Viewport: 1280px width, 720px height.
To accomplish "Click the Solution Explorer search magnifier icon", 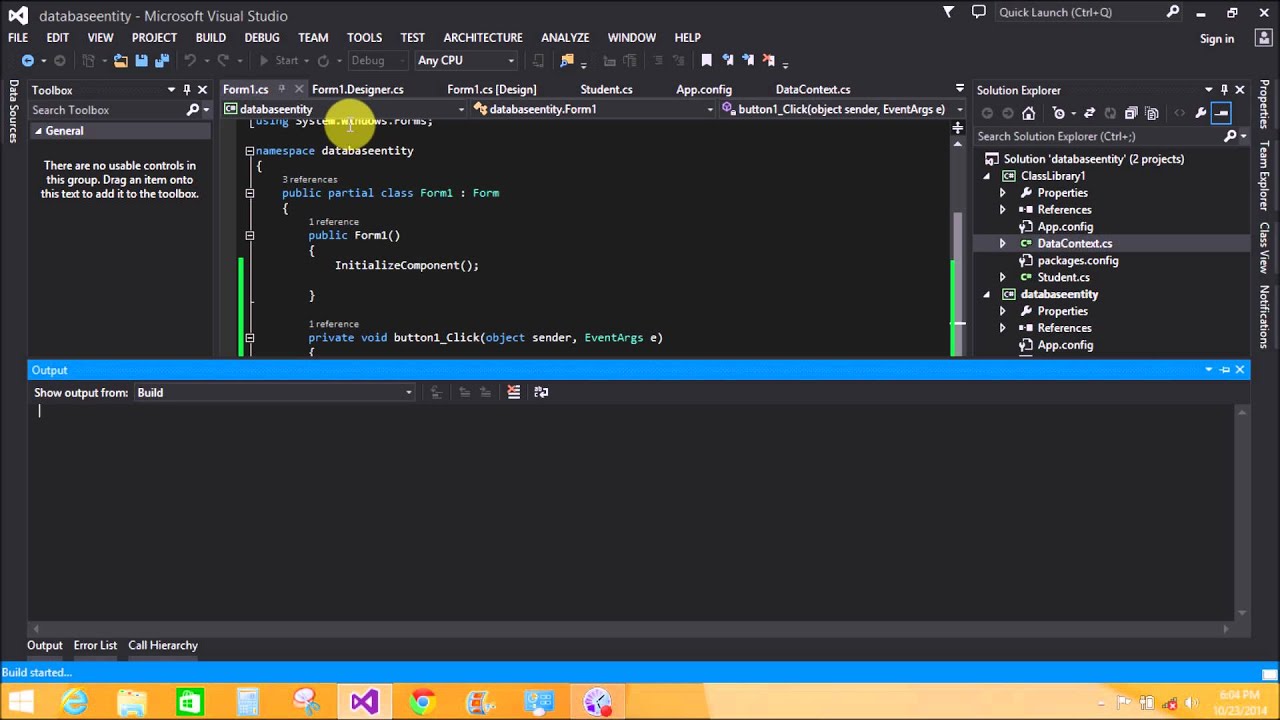I will [x=1230, y=136].
